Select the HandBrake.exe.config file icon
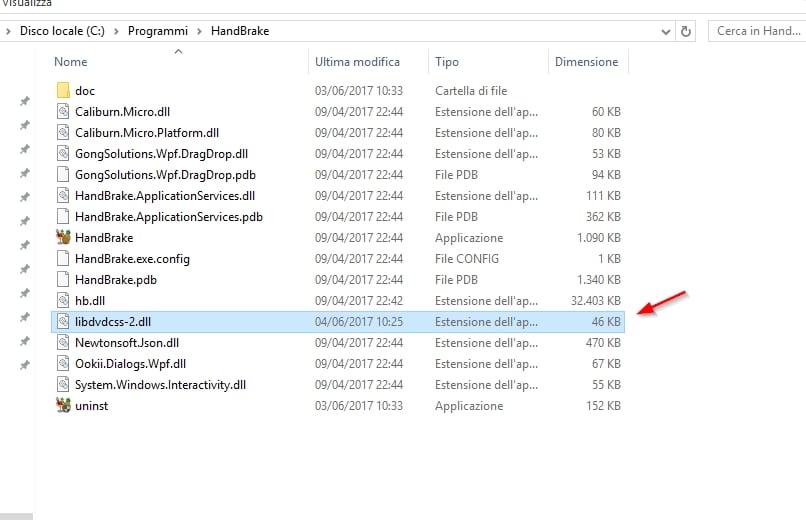This screenshot has width=806, height=520. [x=63, y=258]
